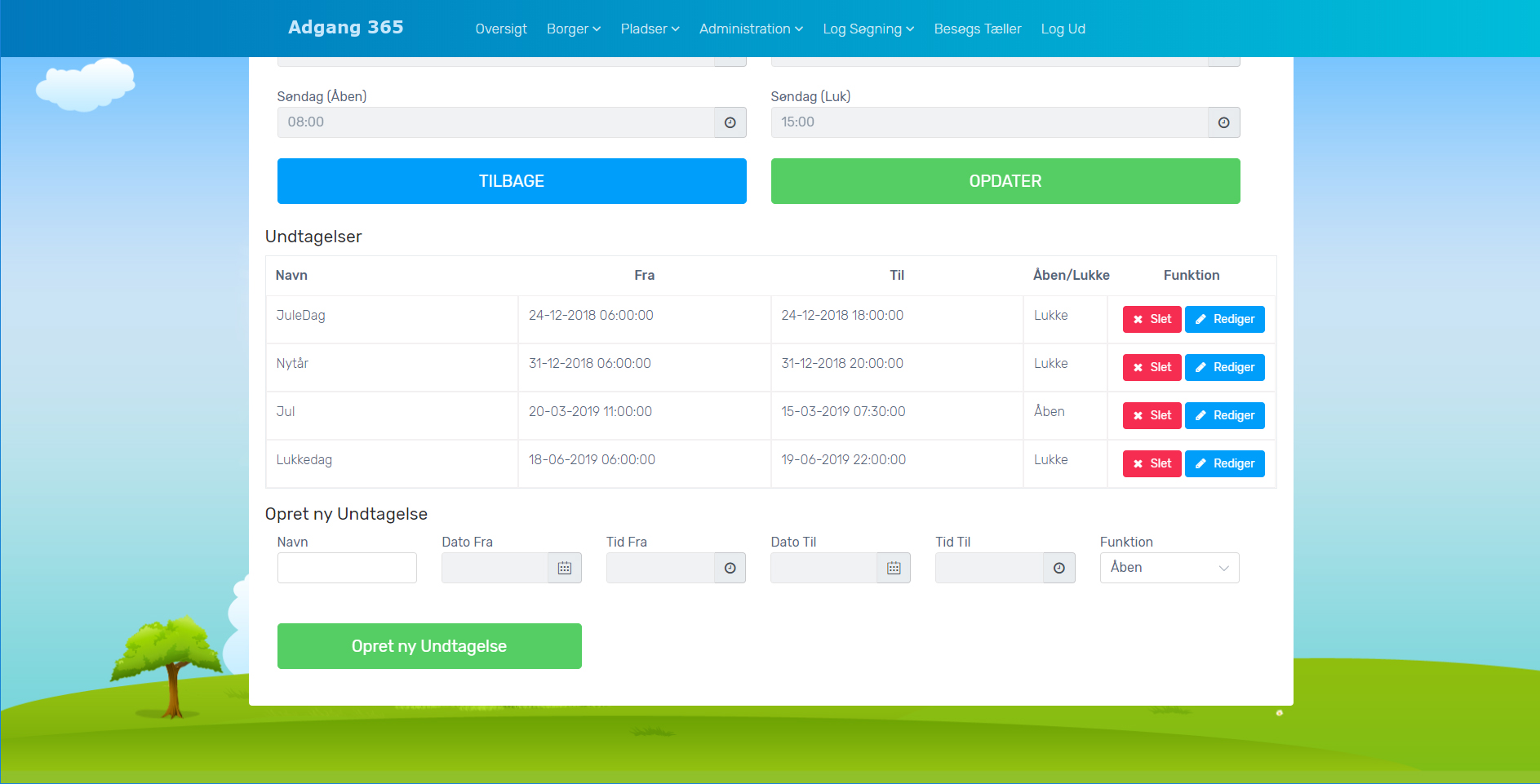Delete the Lukkedag exception row
The height and width of the screenshot is (784, 1540).
(x=1152, y=463)
